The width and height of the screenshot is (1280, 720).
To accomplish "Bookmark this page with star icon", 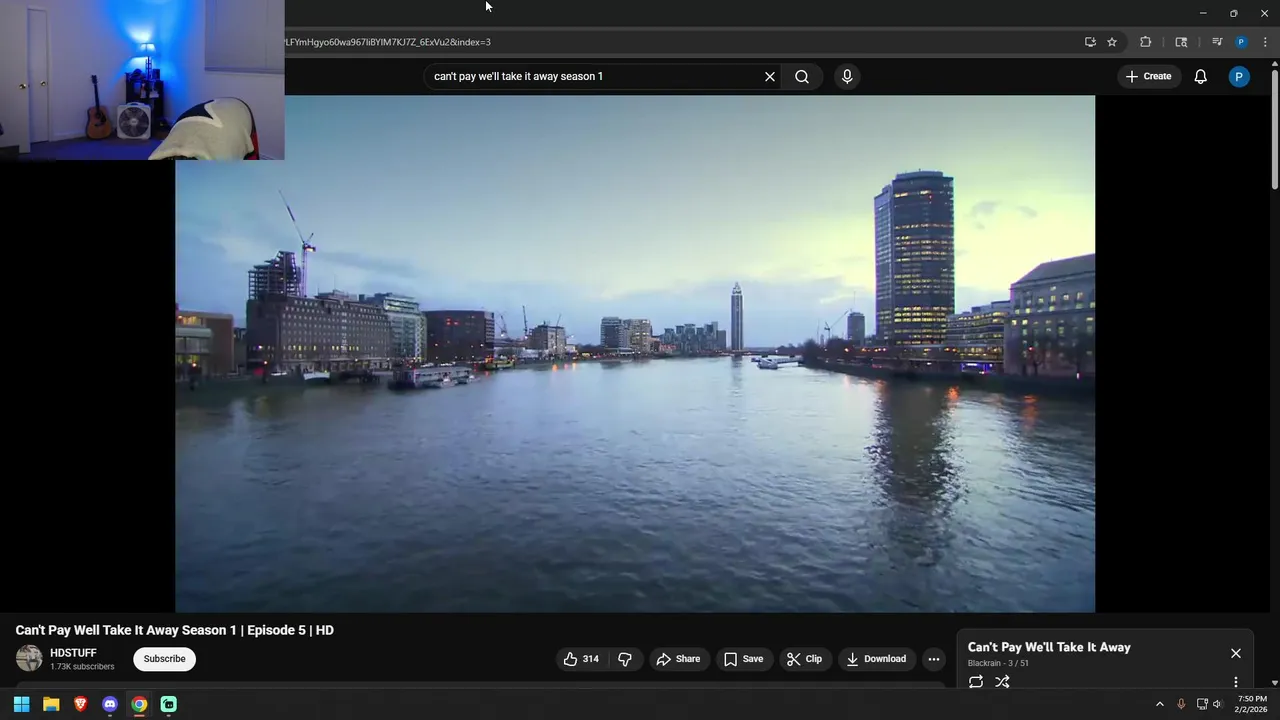I will click(x=1112, y=42).
